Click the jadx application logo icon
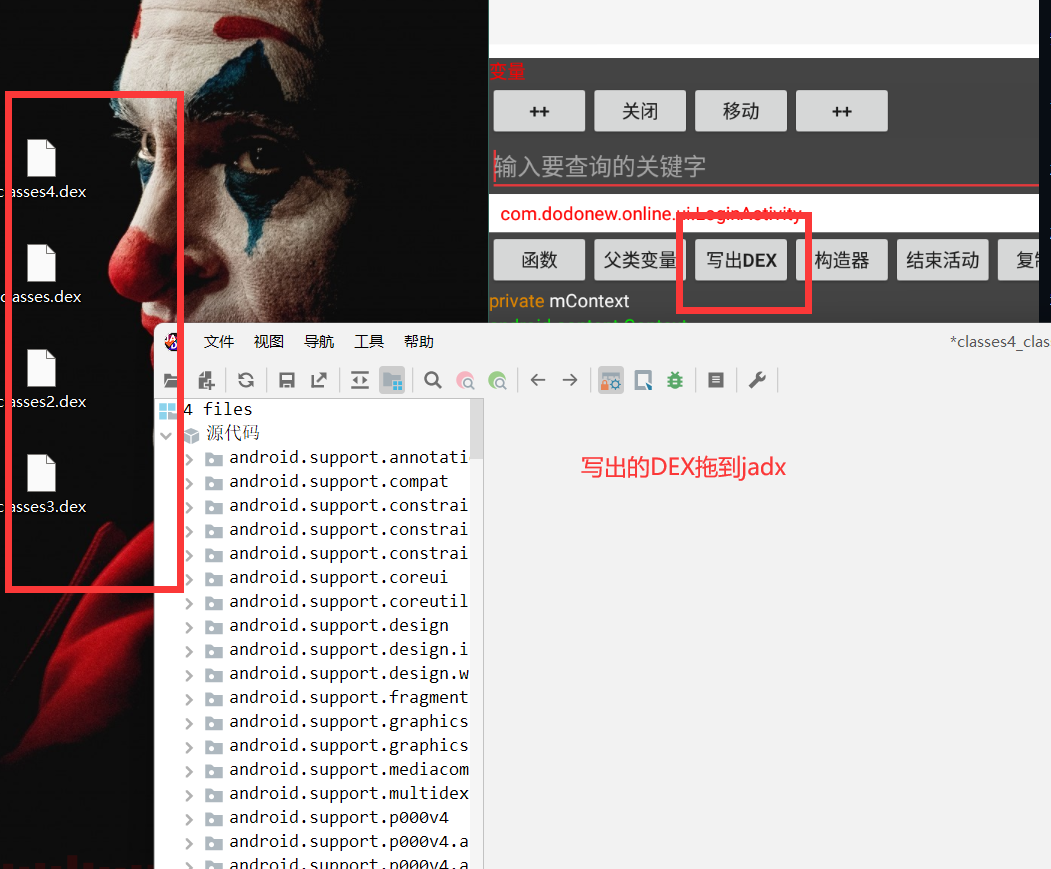Viewport: 1051px width, 869px height. click(172, 342)
